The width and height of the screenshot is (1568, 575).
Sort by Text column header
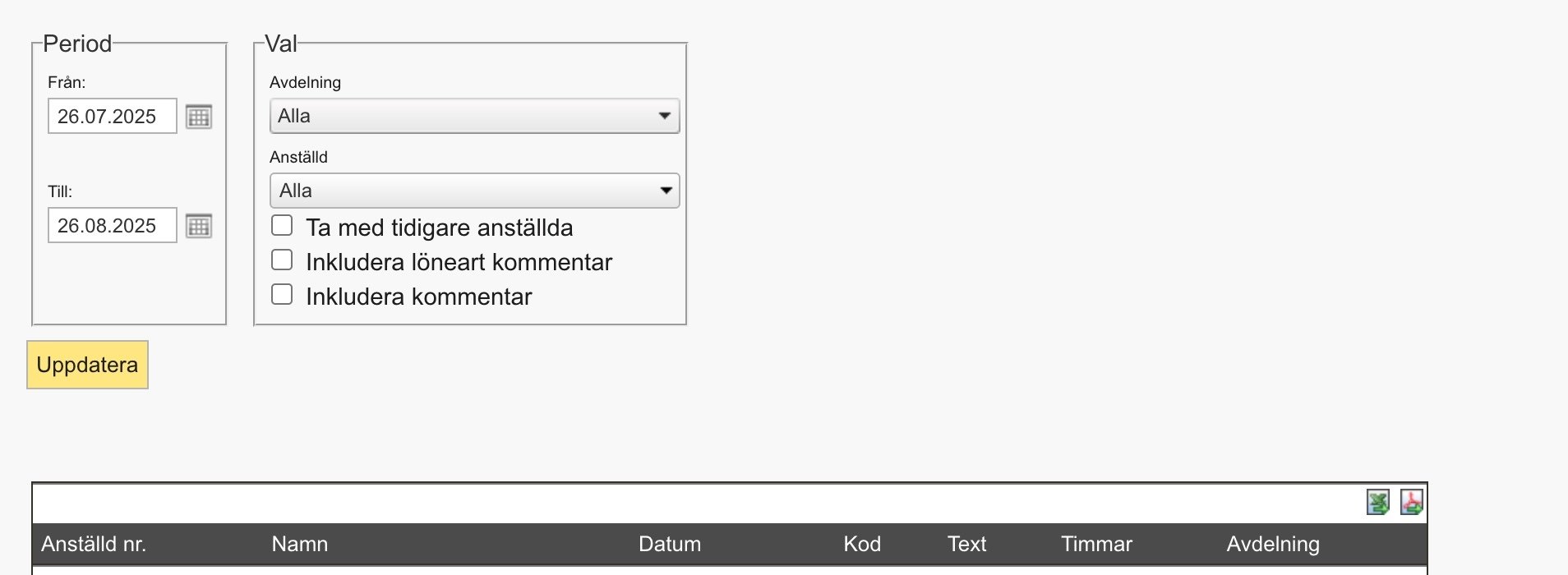pos(966,544)
